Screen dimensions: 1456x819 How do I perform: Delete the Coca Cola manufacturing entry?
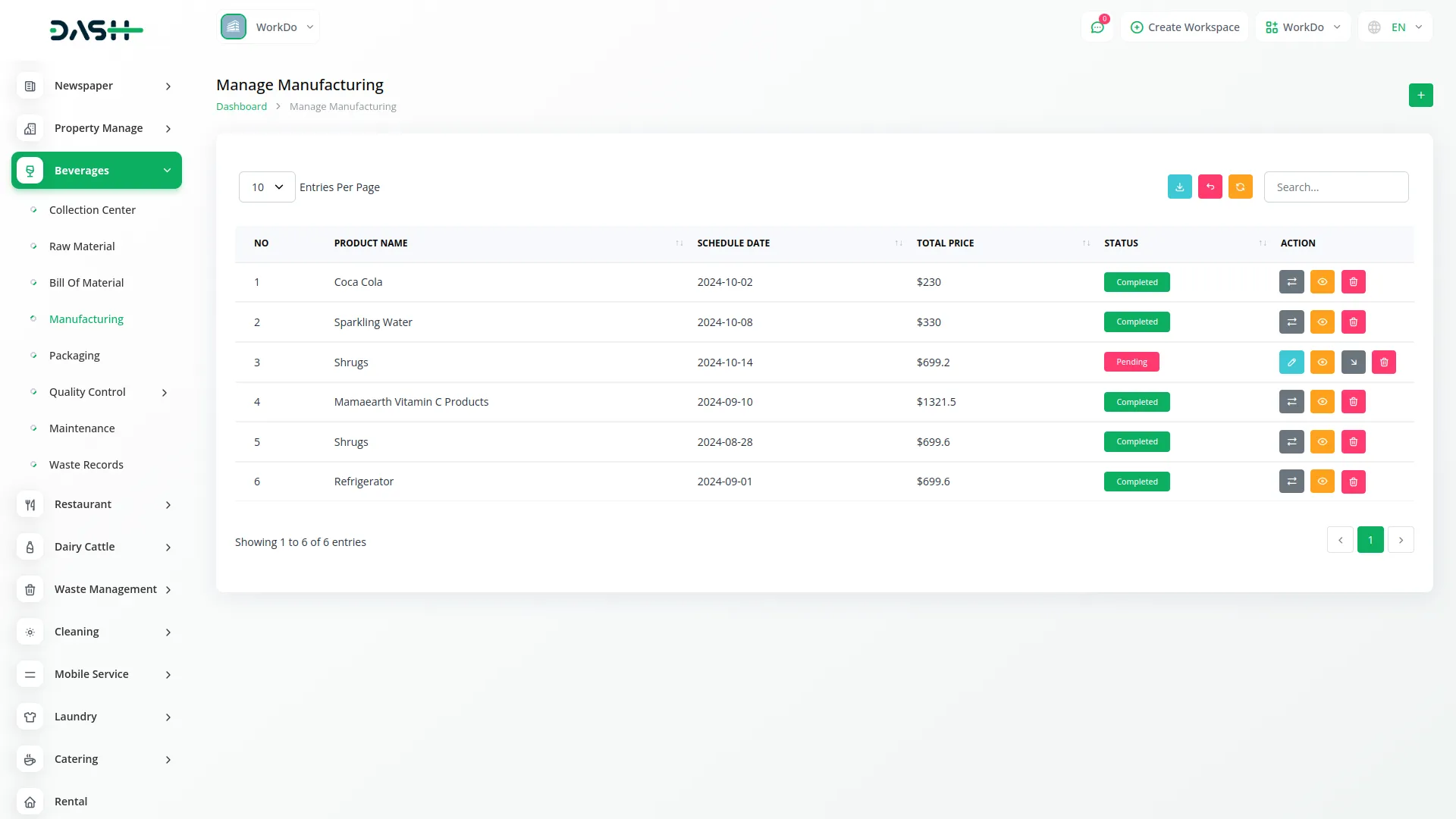(1353, 282)
